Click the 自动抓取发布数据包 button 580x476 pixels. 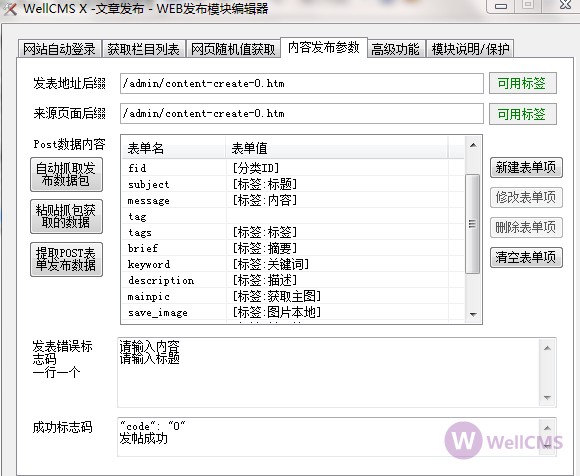click(66, 174)
